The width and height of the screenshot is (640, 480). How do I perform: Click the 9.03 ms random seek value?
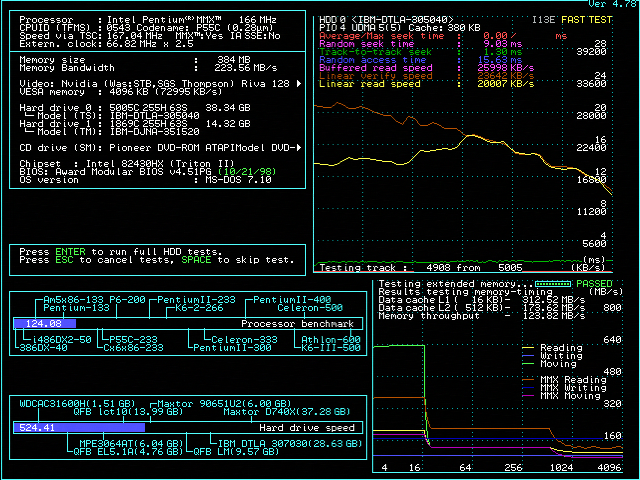[x=502, y=44]
